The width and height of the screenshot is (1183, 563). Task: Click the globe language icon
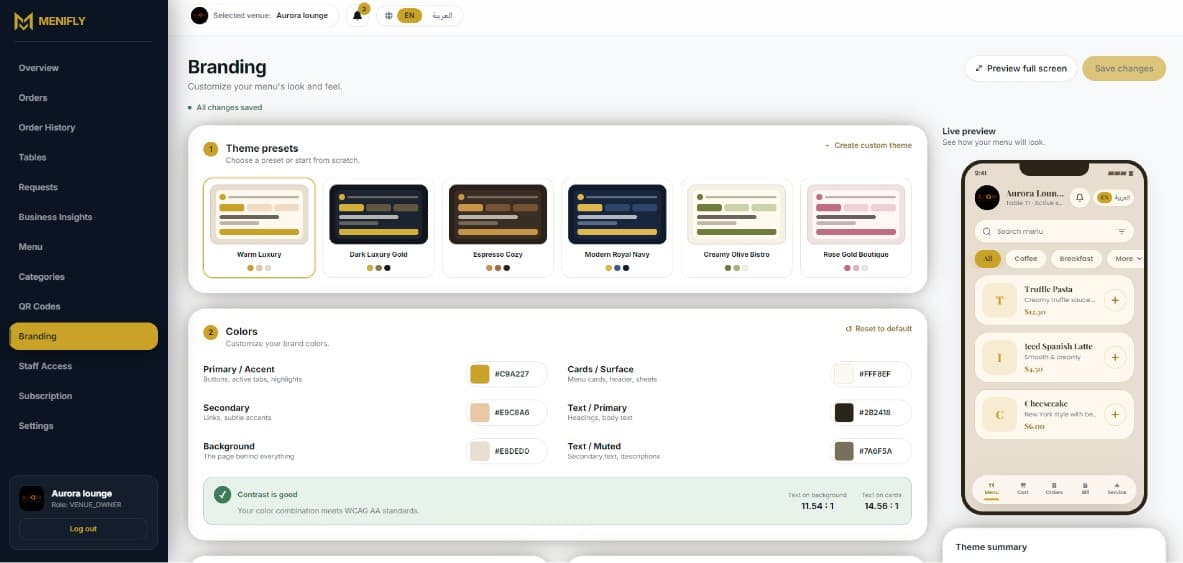click(x=389, y=15)
